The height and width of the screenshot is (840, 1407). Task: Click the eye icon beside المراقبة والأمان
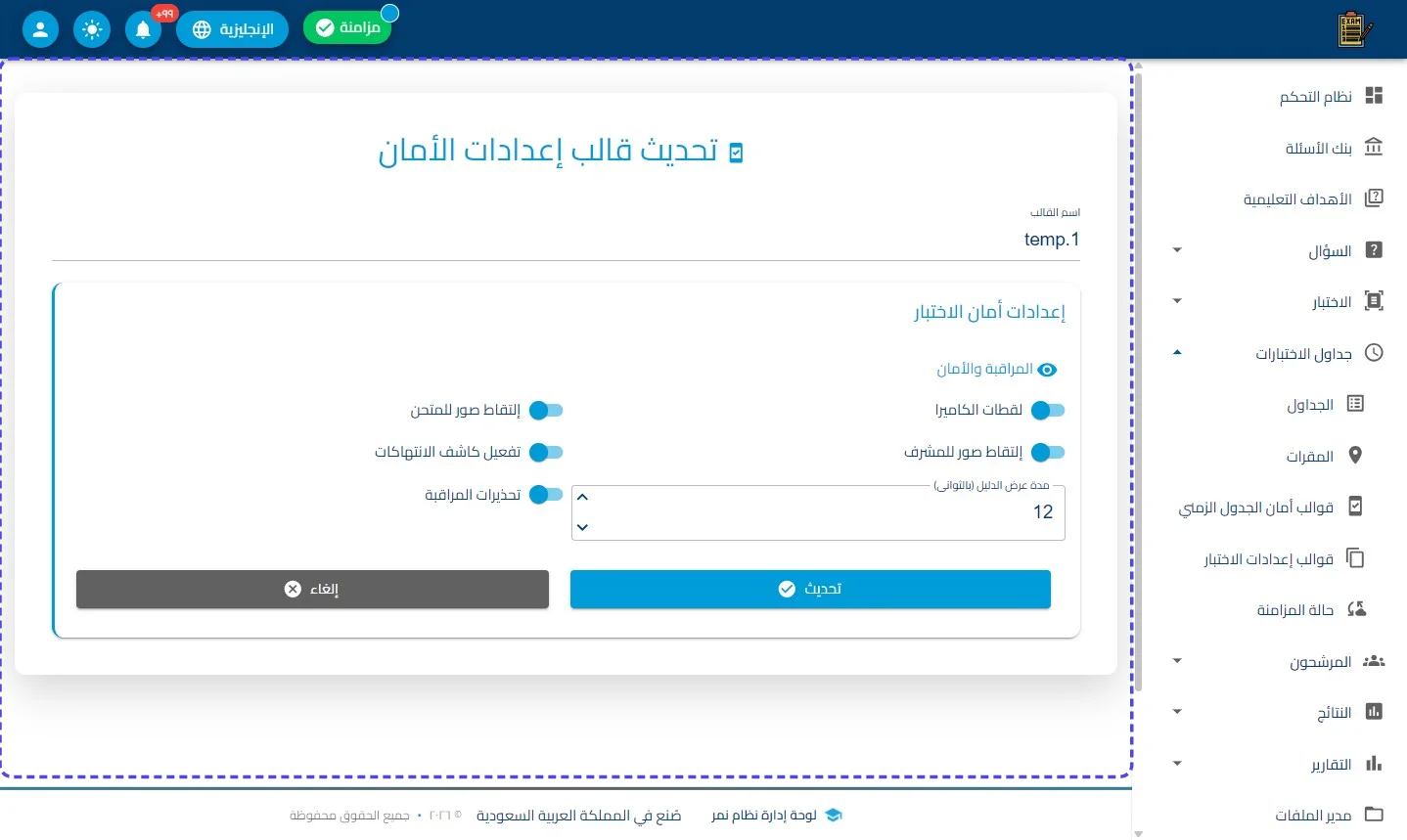1047,370
